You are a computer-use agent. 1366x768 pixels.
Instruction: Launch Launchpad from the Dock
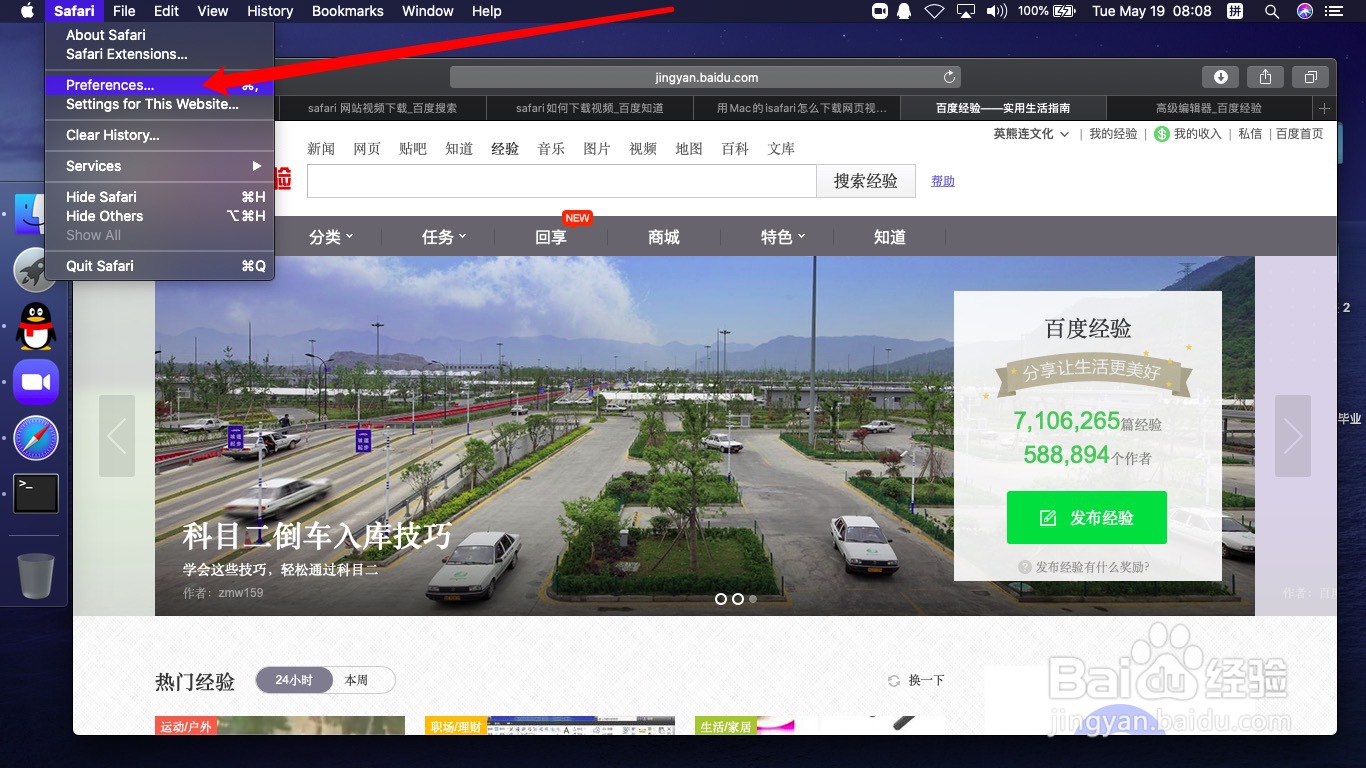click(x=35, y=269)
